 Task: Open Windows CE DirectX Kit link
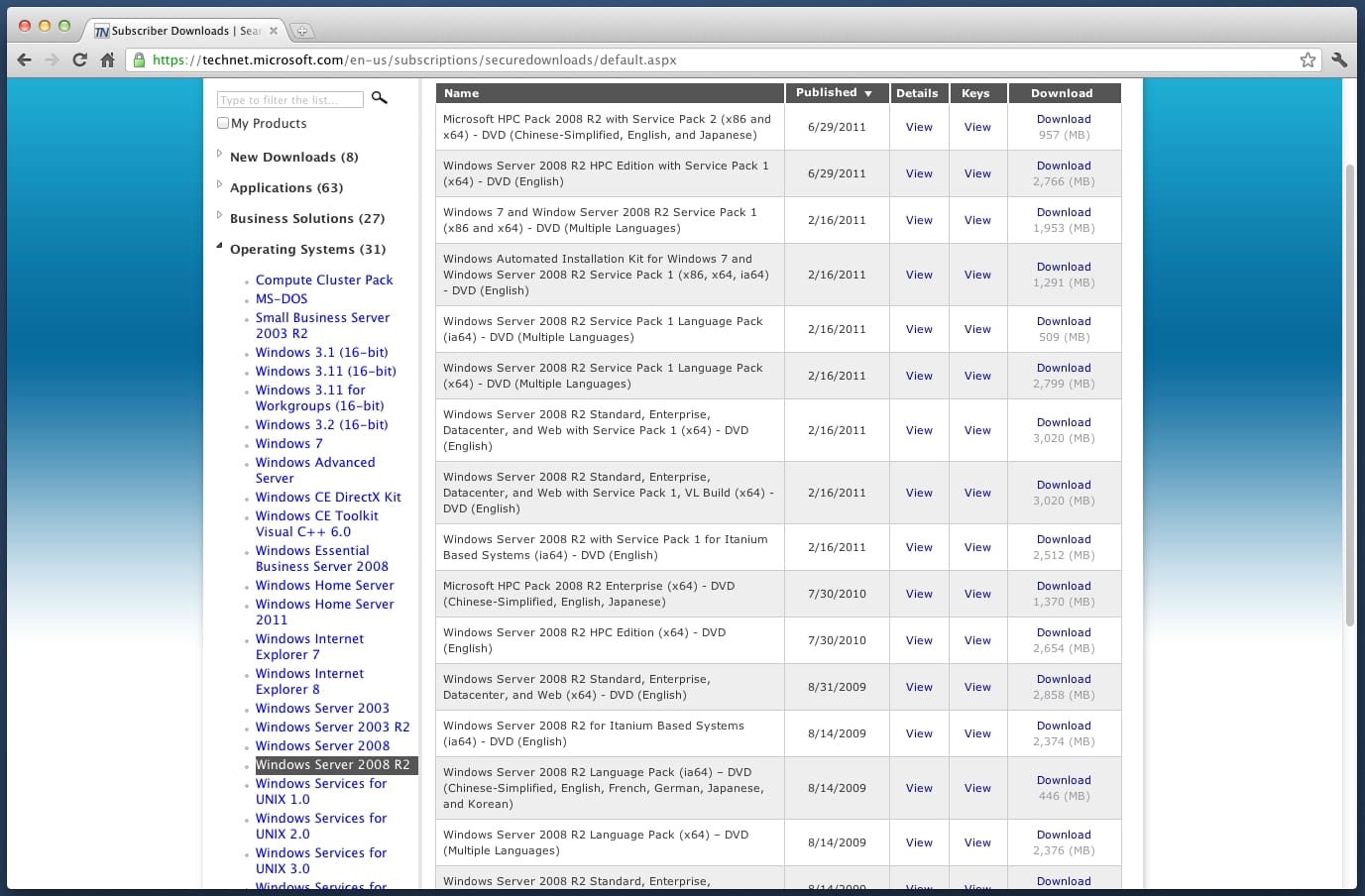328,497
